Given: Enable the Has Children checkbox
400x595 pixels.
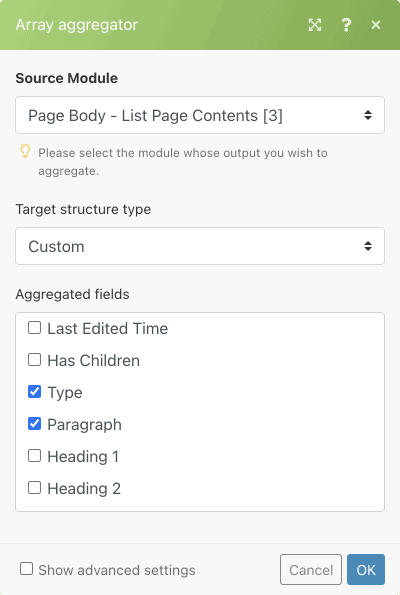Looking at the screenshot, I should point(35,360).
